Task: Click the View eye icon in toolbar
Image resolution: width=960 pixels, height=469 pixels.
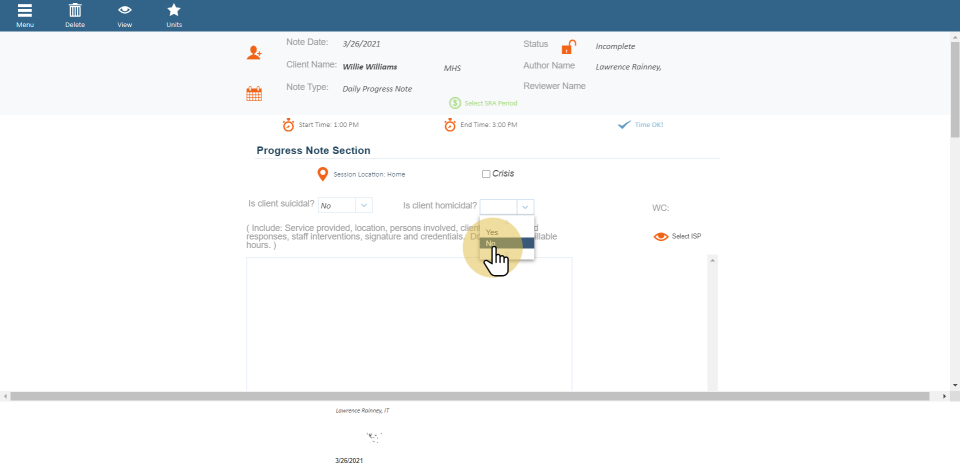Action: point(125,11)
